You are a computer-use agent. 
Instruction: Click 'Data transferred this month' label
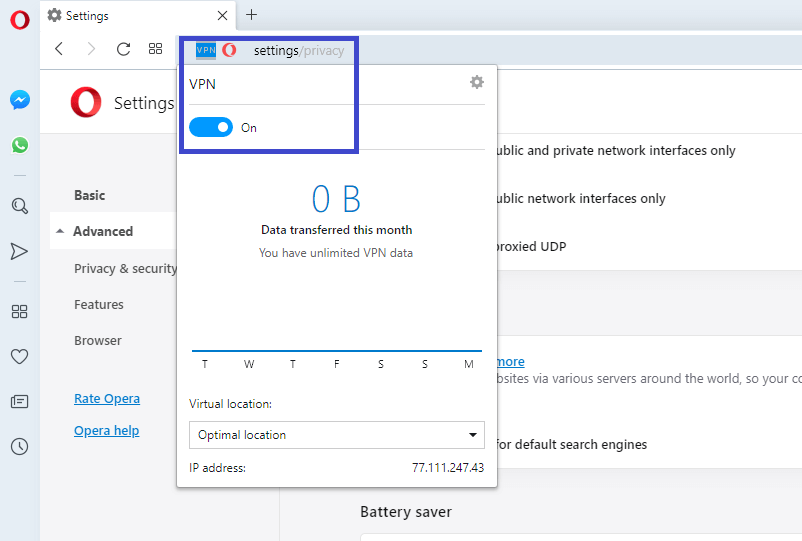click(337, 230)
